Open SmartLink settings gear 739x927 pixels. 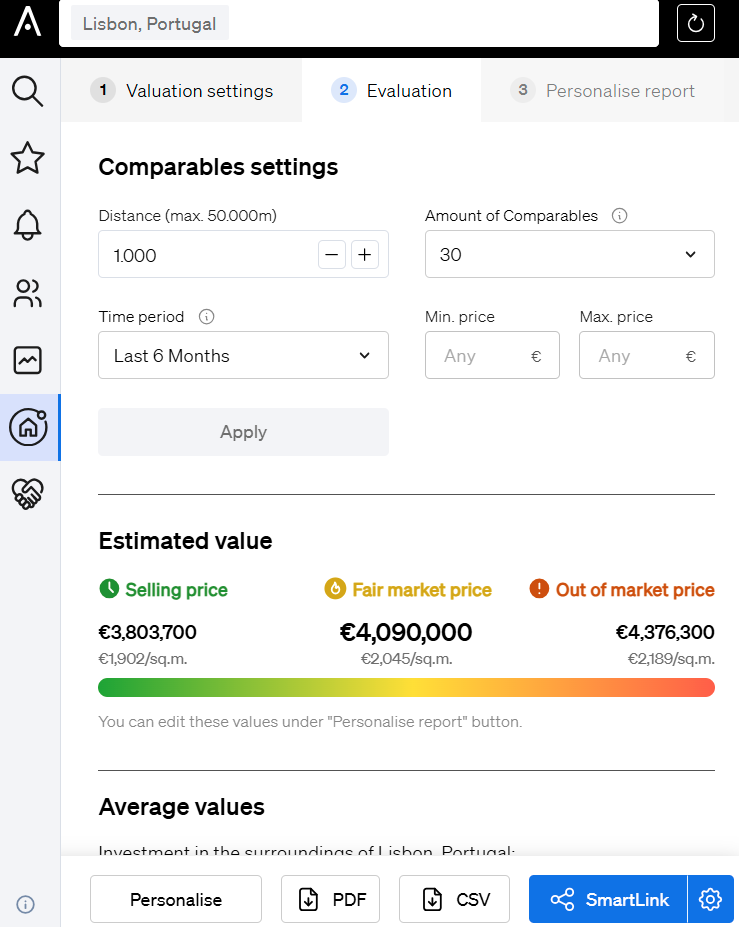click(711, 899)
